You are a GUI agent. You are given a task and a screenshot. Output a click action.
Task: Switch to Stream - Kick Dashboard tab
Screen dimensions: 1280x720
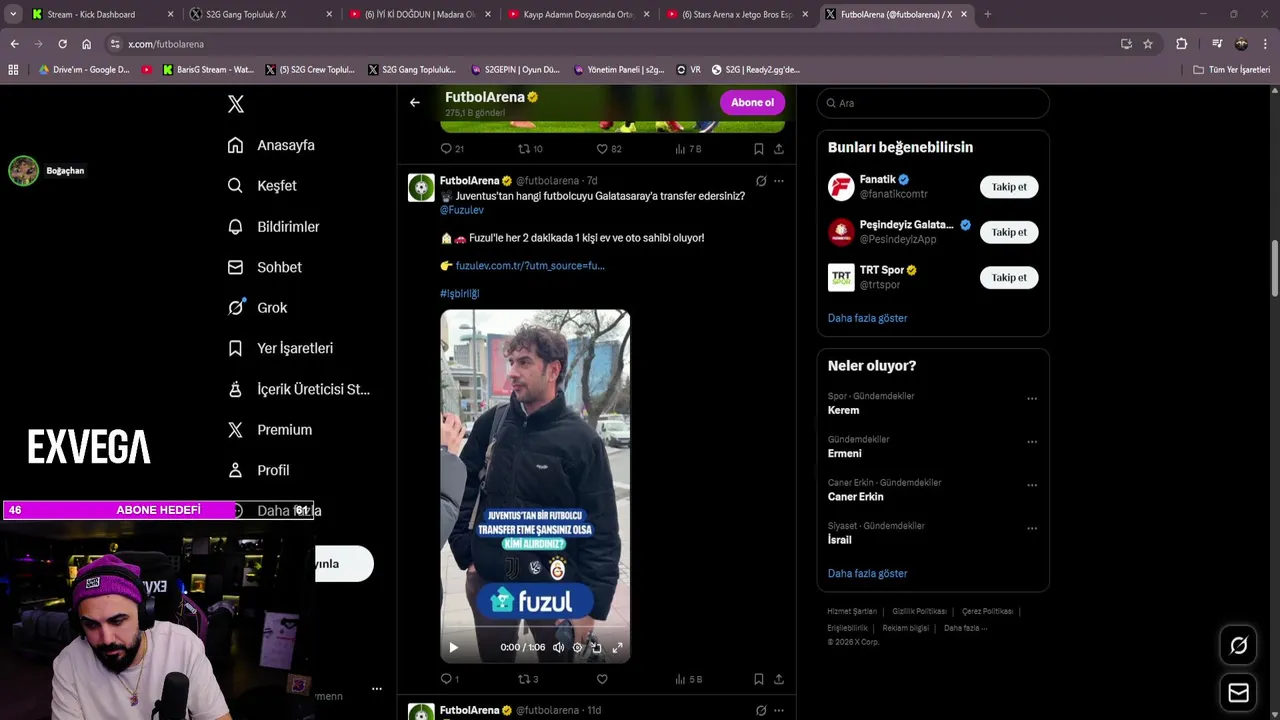coord(101,14)
